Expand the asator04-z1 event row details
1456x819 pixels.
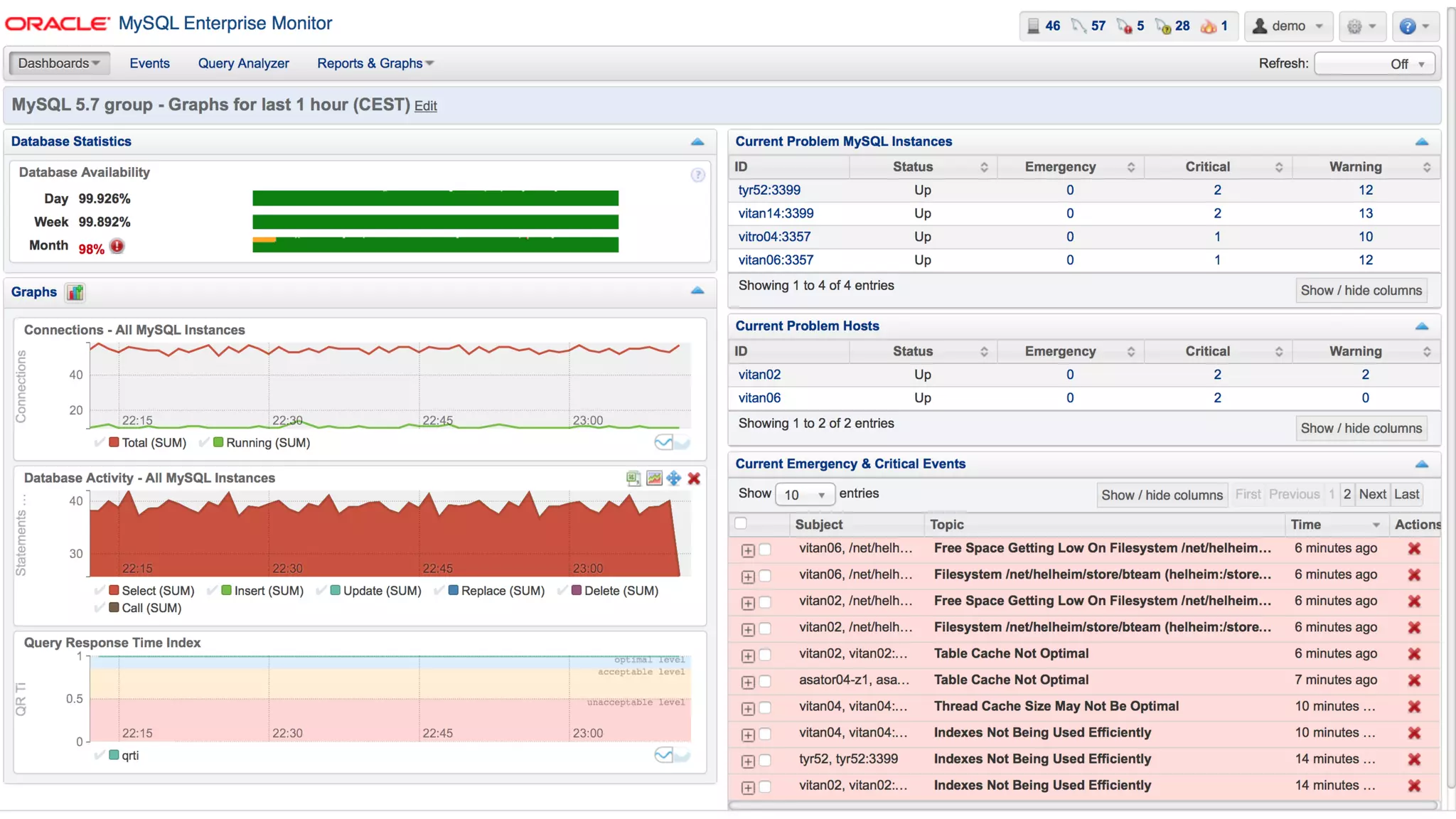[747, 682]
